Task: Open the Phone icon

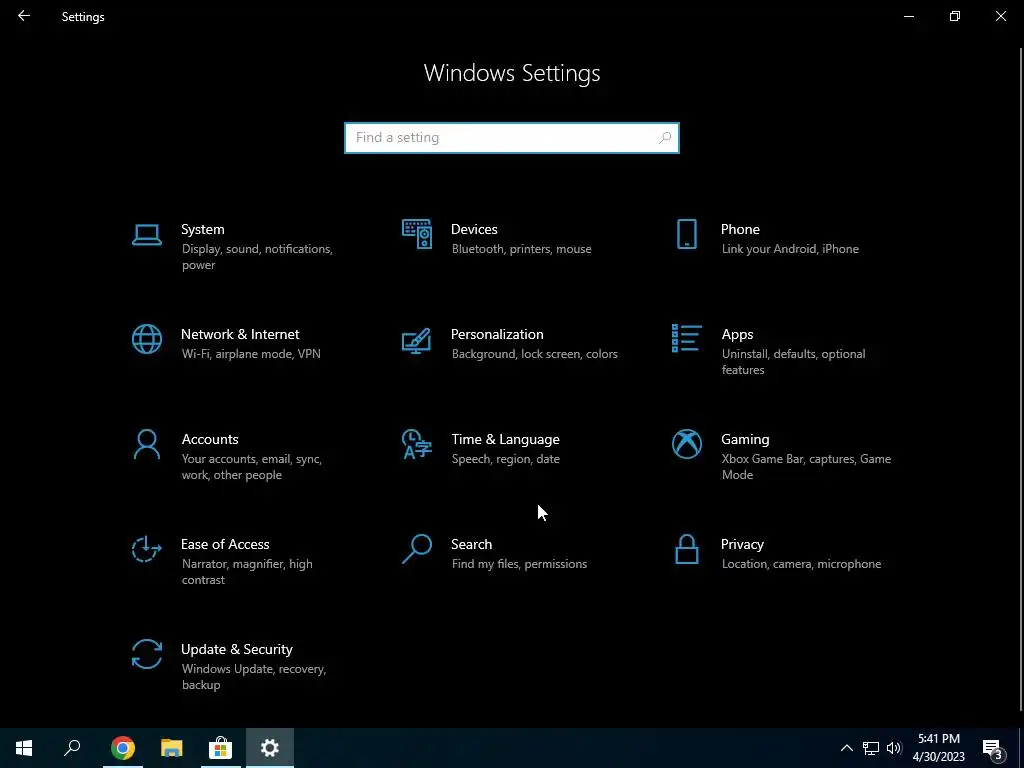Action: pyautogui.click(x=686, y=234)
